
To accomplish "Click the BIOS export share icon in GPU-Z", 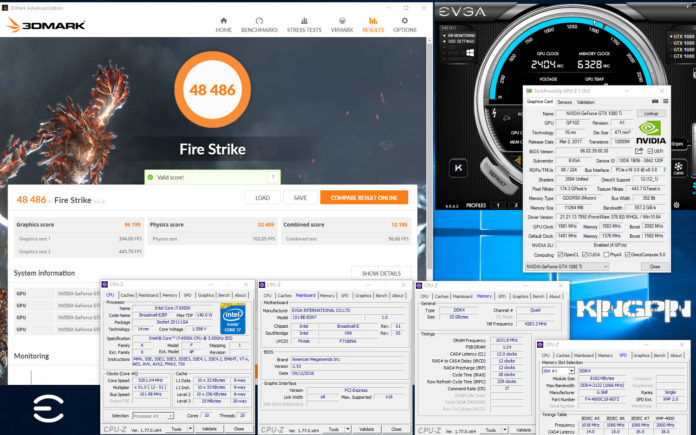I will click(x=639, y=151).
